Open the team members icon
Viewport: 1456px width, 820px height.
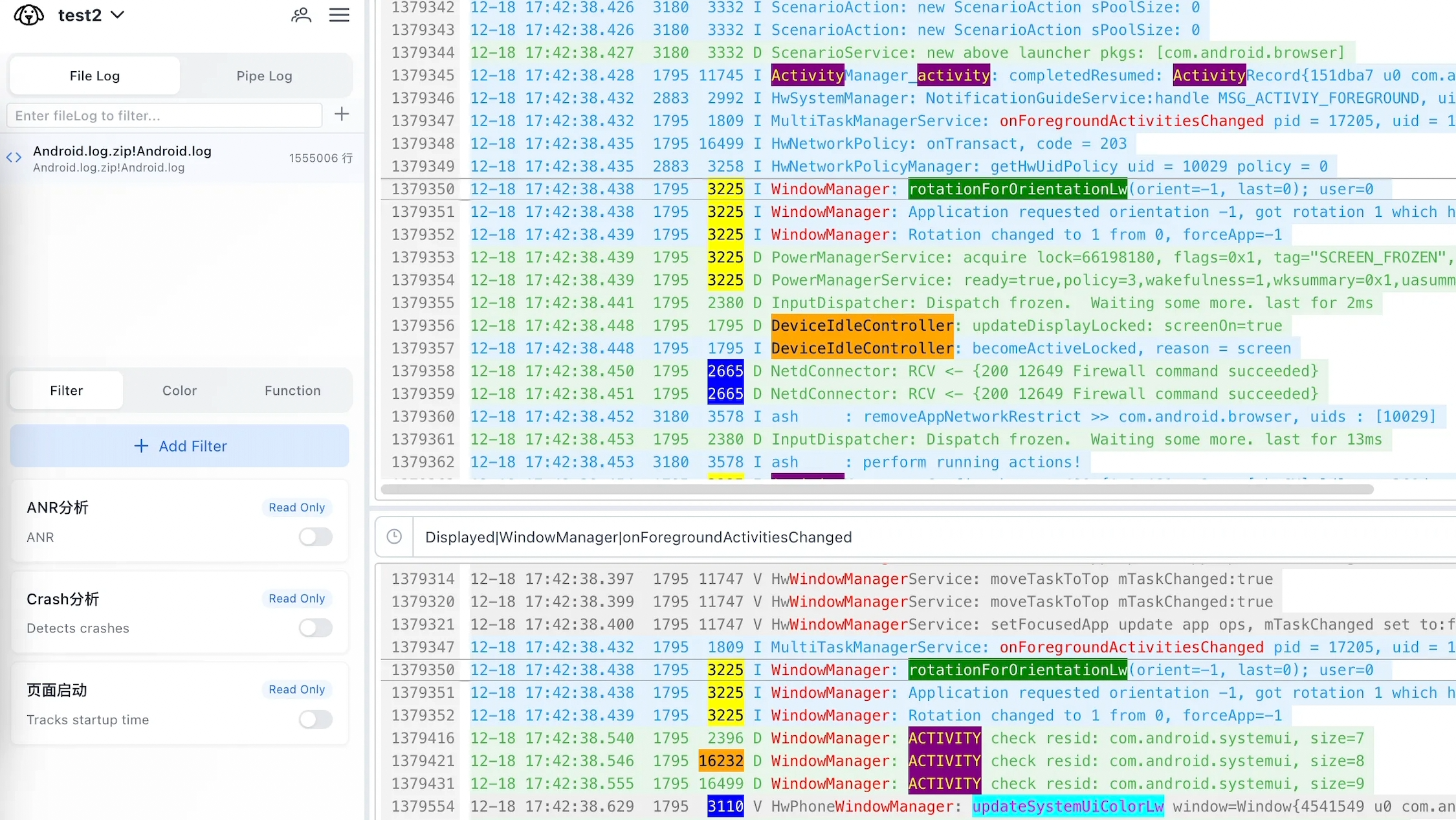[x=301, y=15]
